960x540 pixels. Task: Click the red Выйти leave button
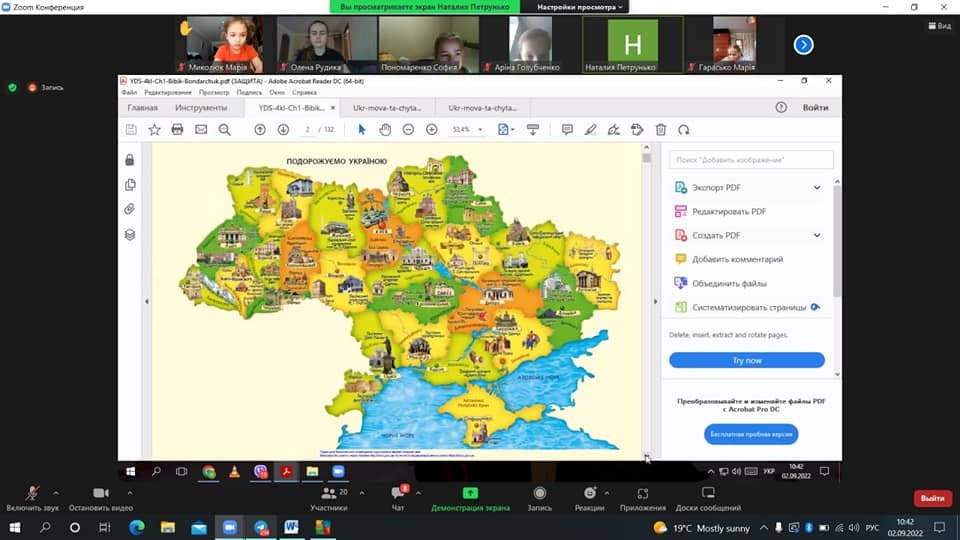pos(932,498)
